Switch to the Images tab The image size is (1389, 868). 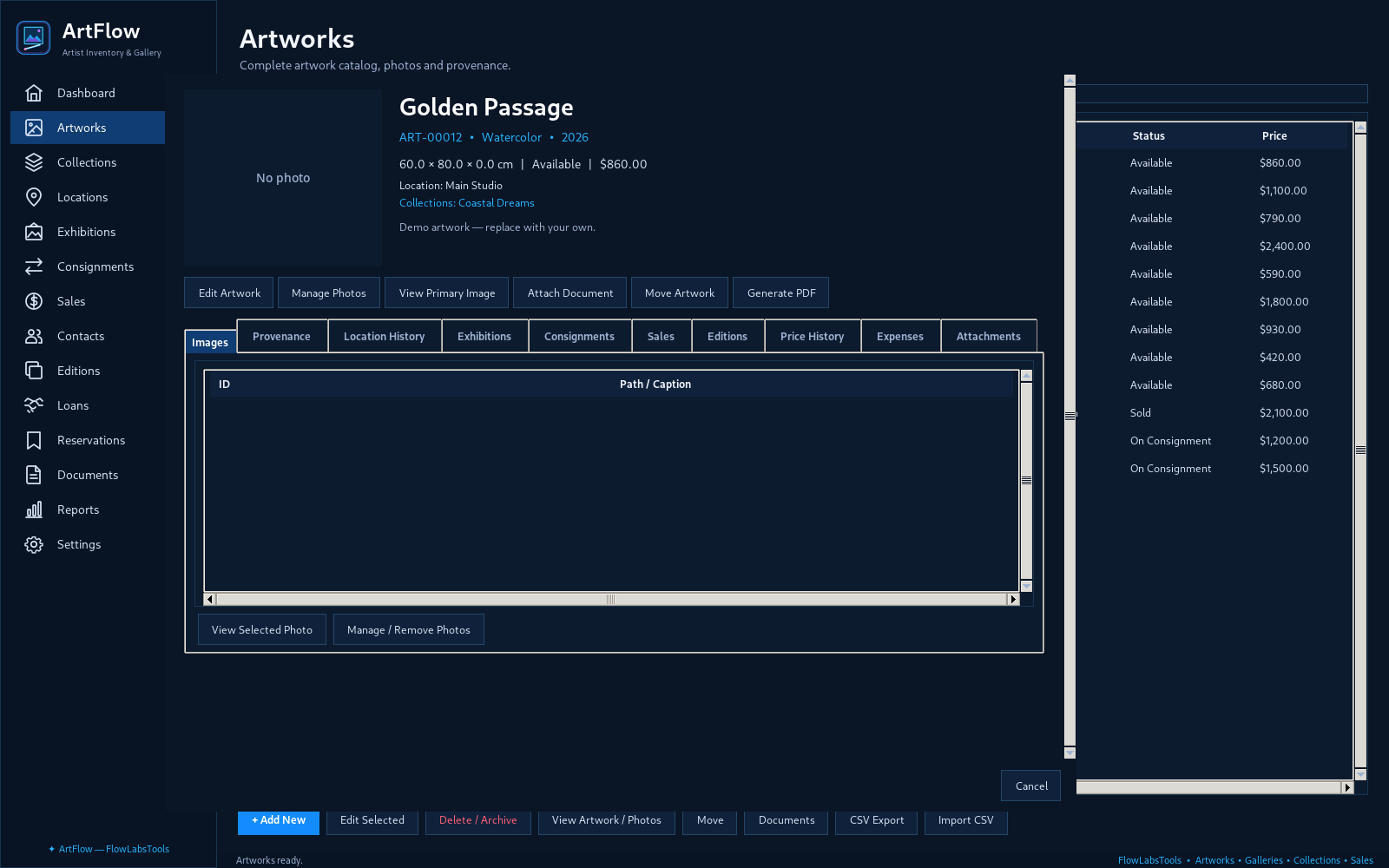[210, 342]
